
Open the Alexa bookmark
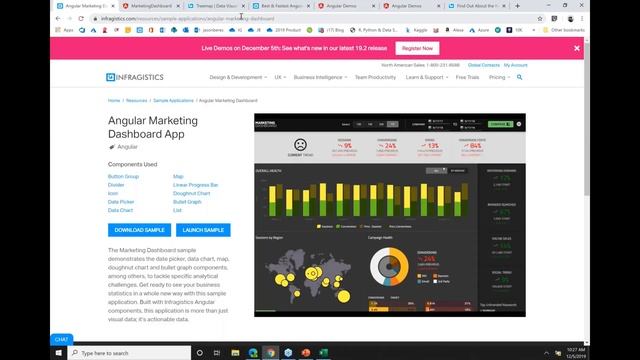(454, 30)
